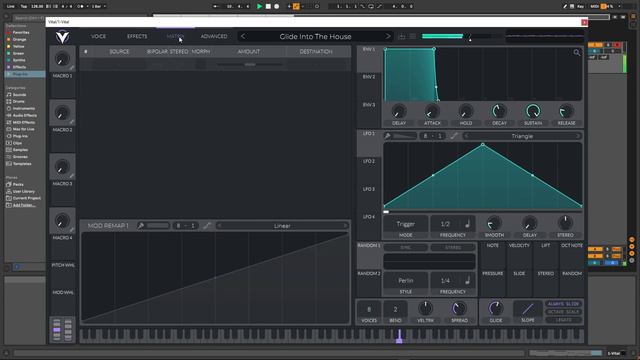Open the LFO Trigger MODE dropdown

(405, 224)
